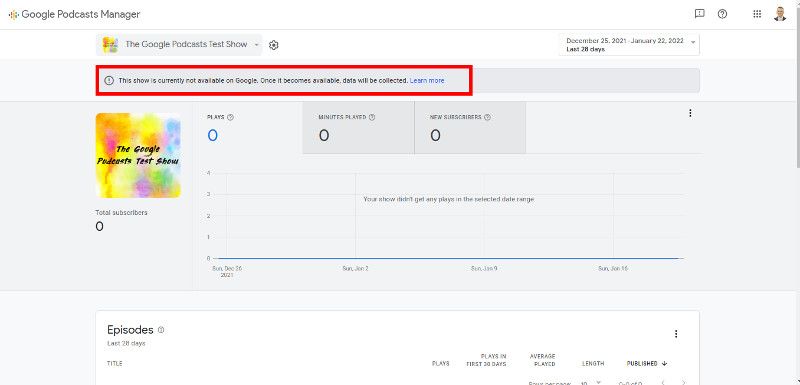Viewport: 800px width, 385px height.
Task: Click Sun, Jan 2 axis label
Action: 355,268
